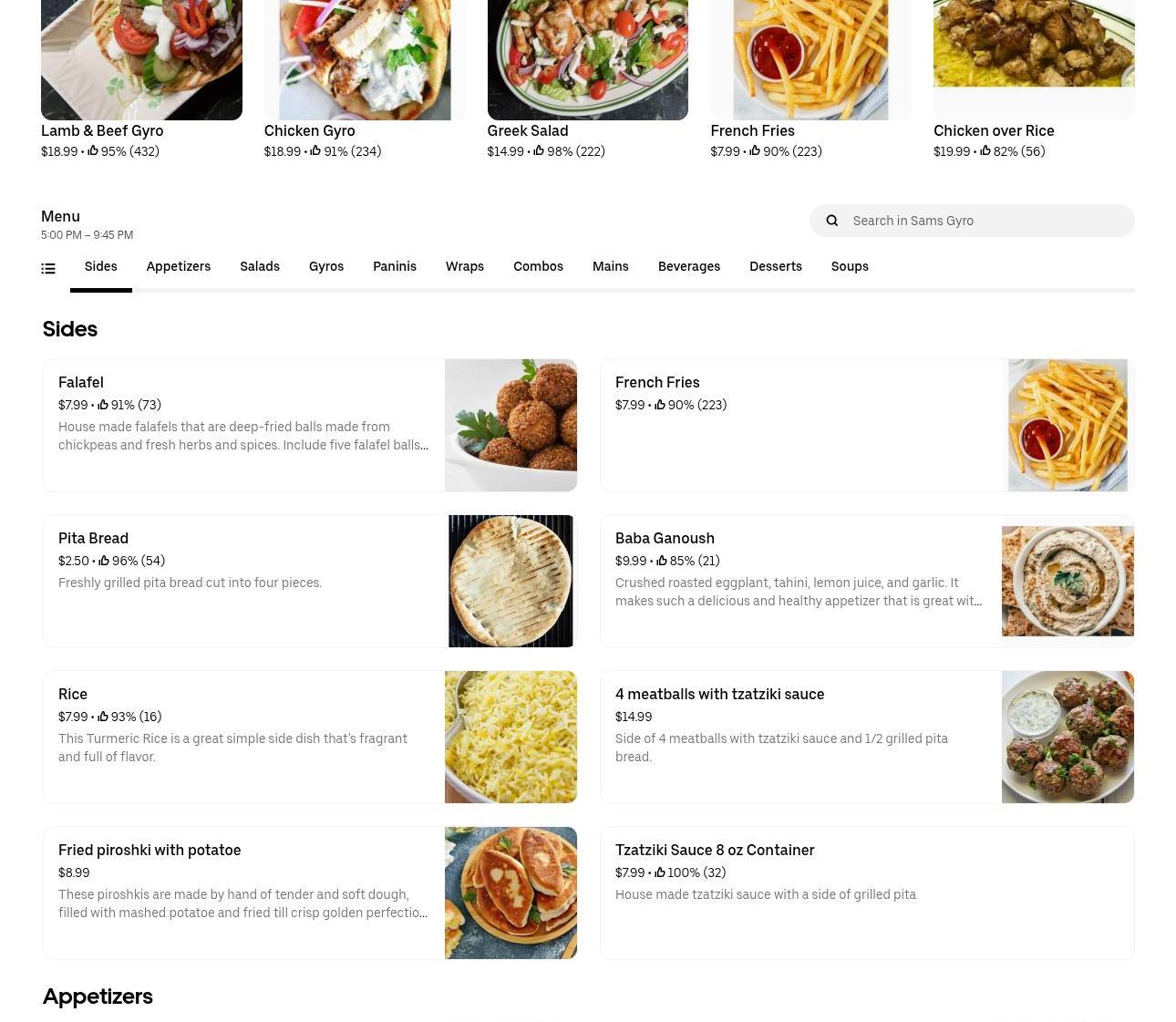1176x1022 pixels.
Task: Open the menu category list icon
Action: [x=48, y=268]
